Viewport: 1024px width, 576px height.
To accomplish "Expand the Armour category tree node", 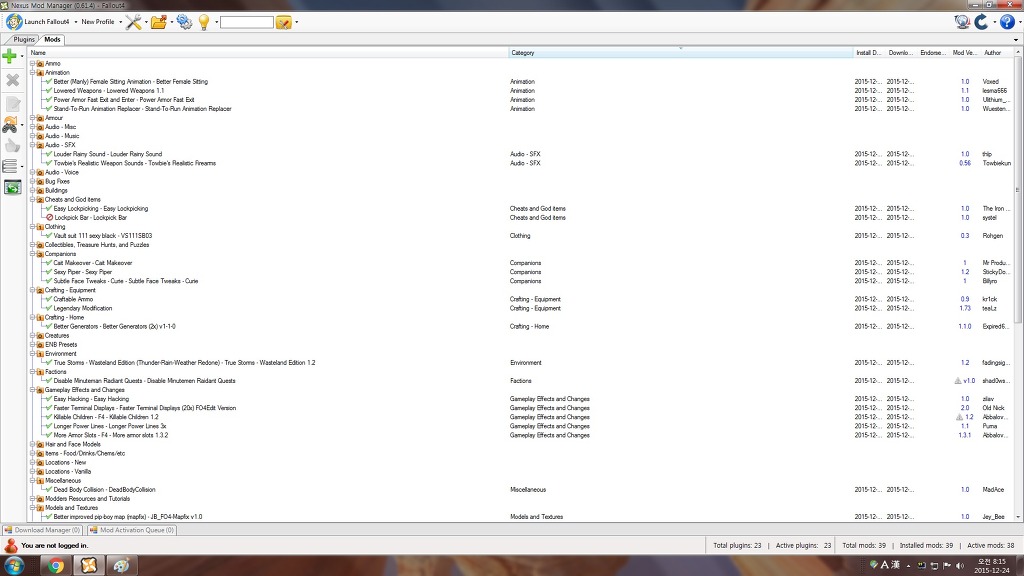I will (x=32, y=118).
